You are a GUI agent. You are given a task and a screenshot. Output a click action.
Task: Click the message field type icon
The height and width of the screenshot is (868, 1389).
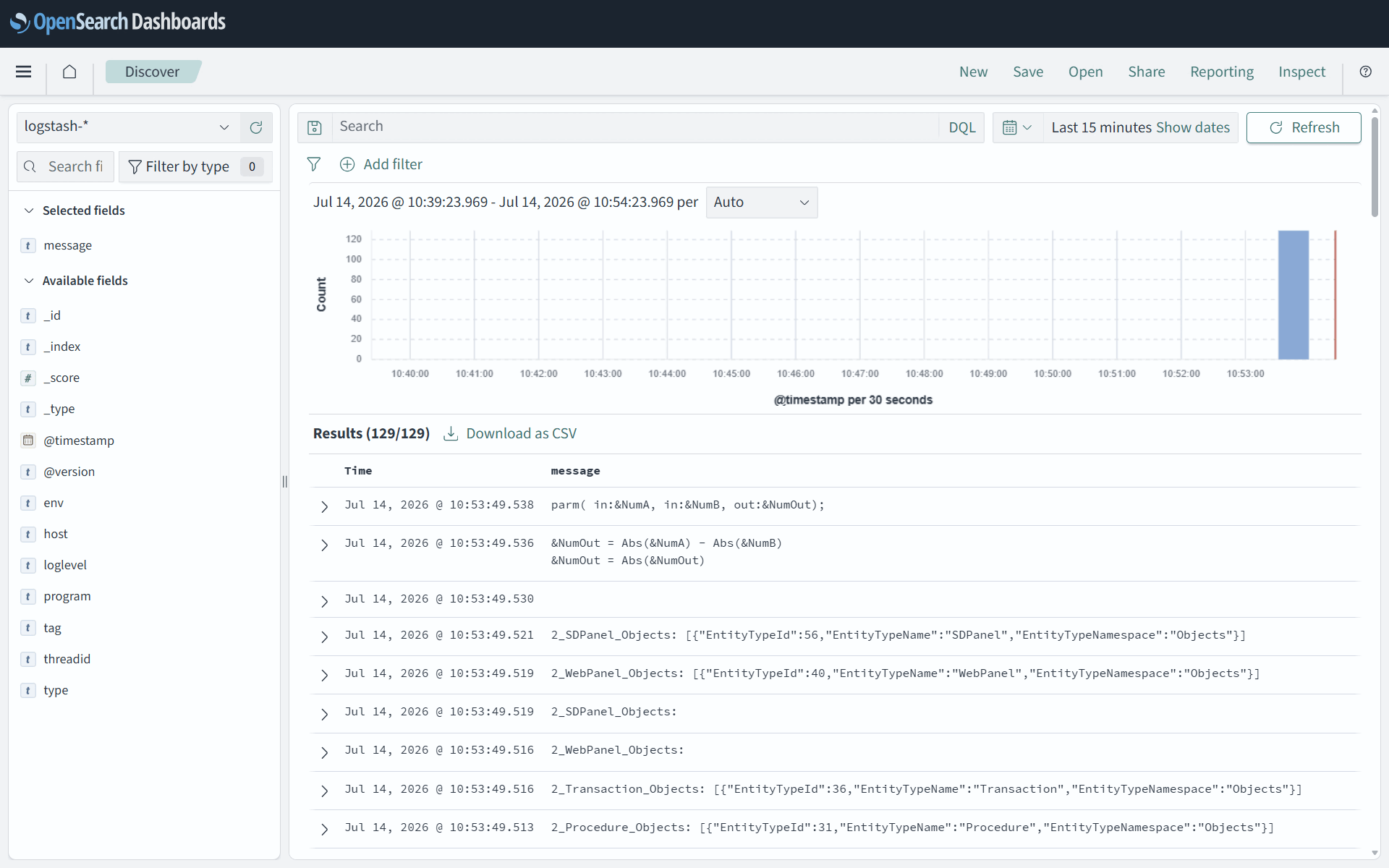click(28, 245)
